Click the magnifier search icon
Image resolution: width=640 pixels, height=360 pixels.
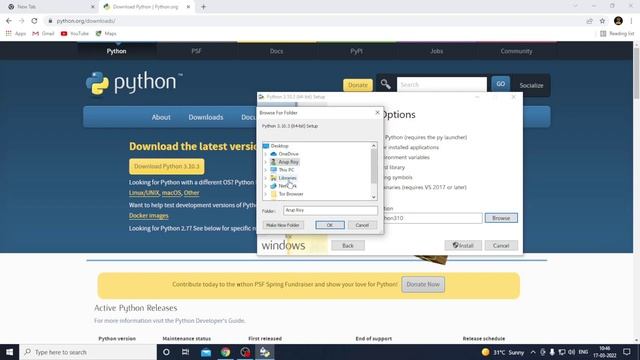click(385, 84)
